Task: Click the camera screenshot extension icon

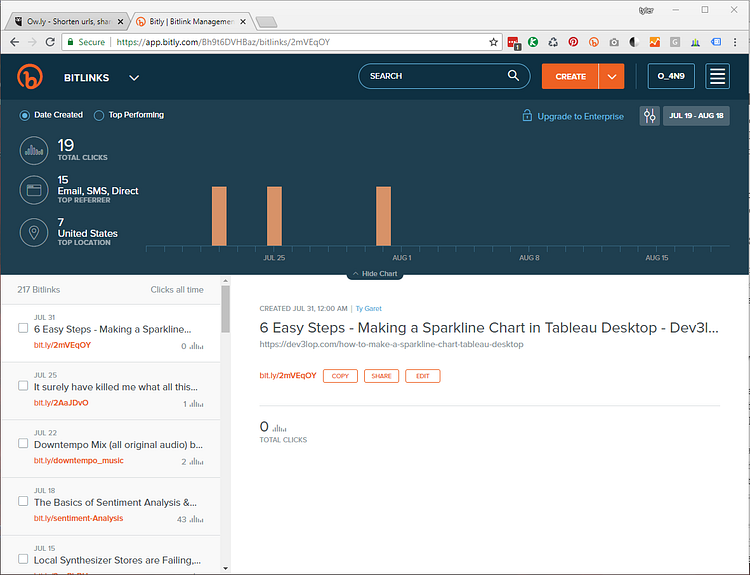Action: pos(614,42)
